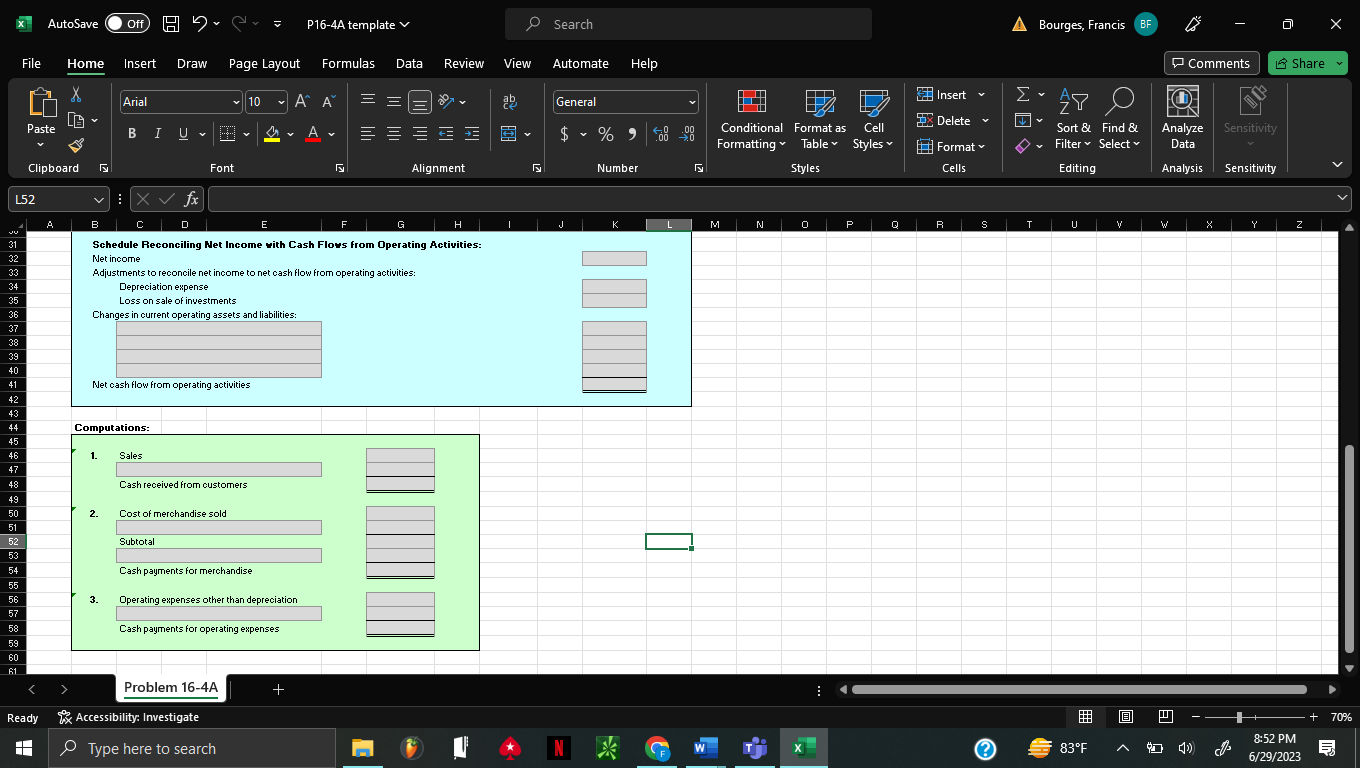Toggle Italic formatting
Screen dimensions: 1360x768
click(156, 134)
